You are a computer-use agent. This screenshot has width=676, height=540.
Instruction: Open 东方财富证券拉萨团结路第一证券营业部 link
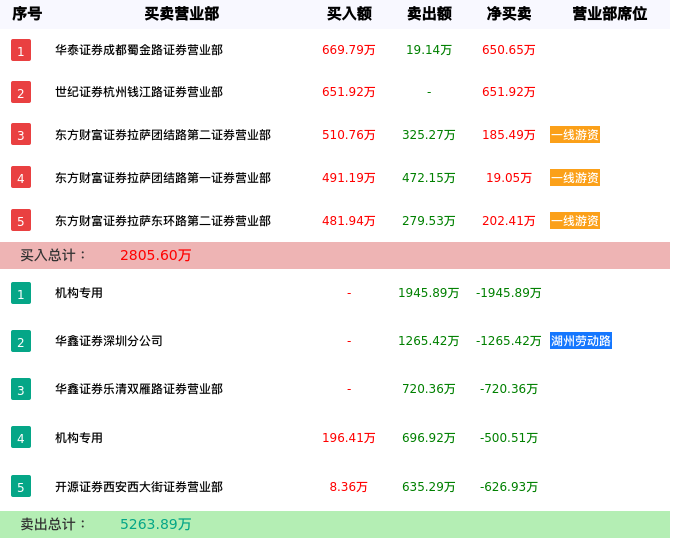tap(163, 178)
